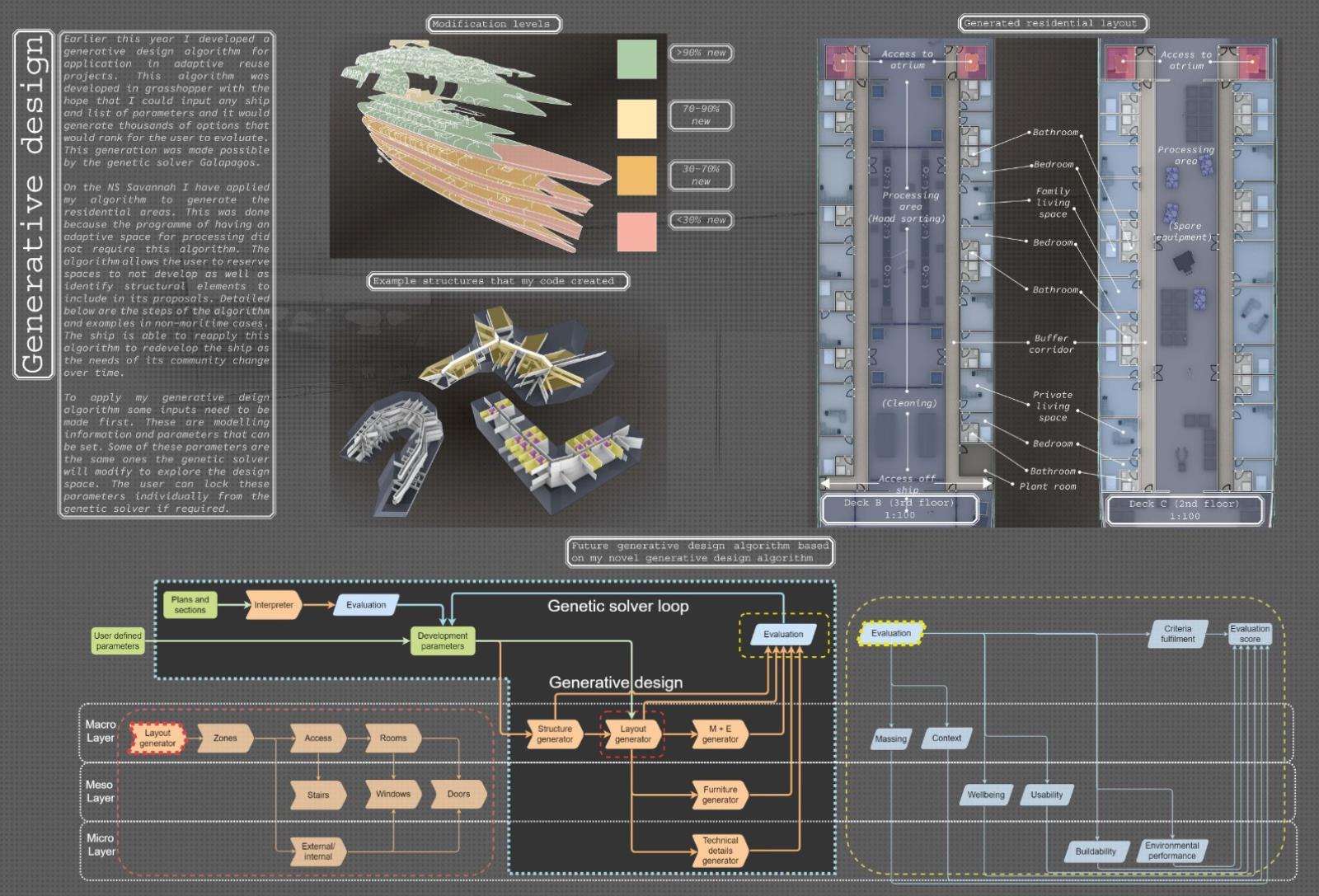Viewport: 1319px width, 896px height.
Task: Select the pink <30% new swatch
Action: pos(636,231)
